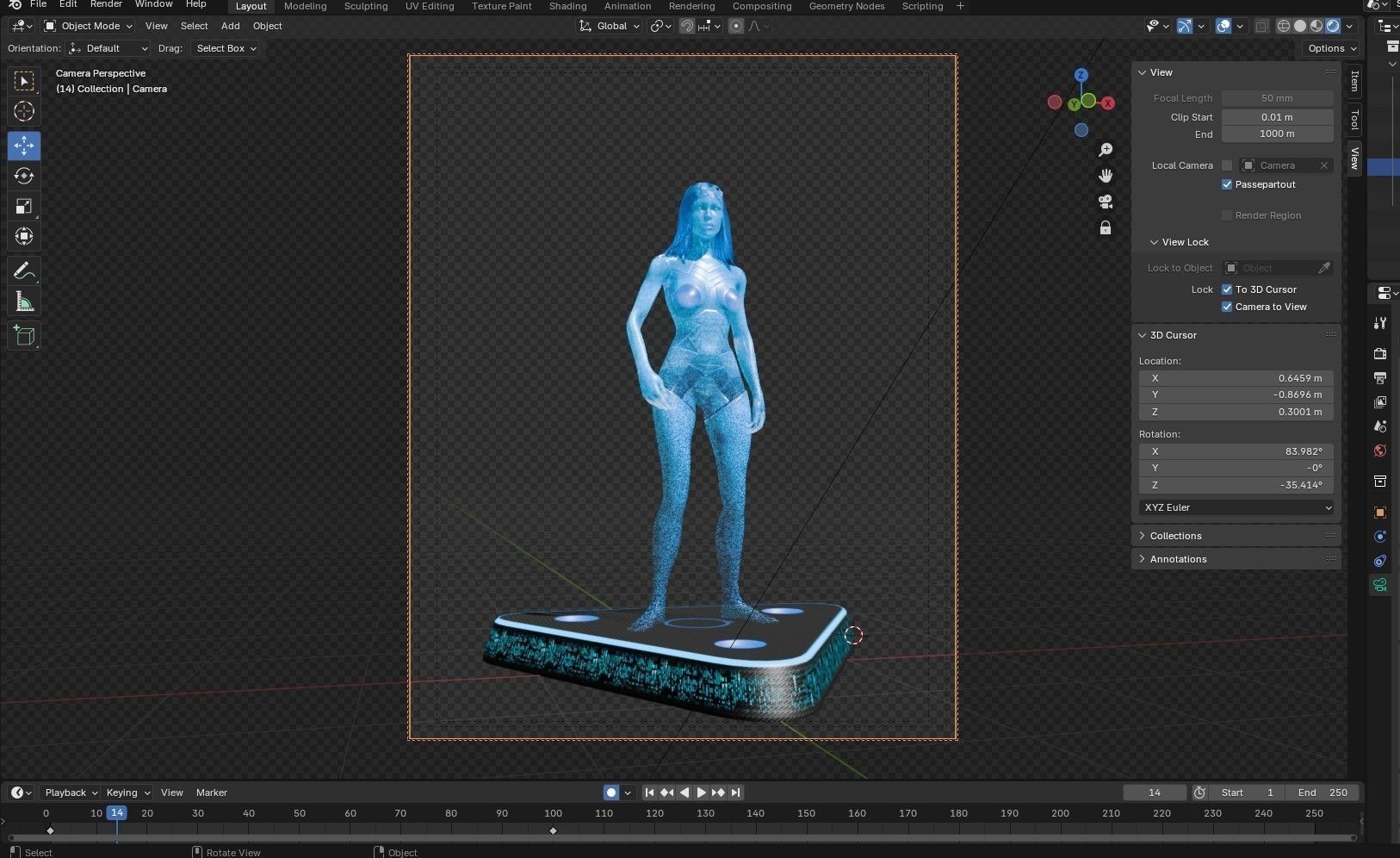The image size is (1400, 858).
Task: Open the Marker menu in timeline
Action: tap(212, 793)
